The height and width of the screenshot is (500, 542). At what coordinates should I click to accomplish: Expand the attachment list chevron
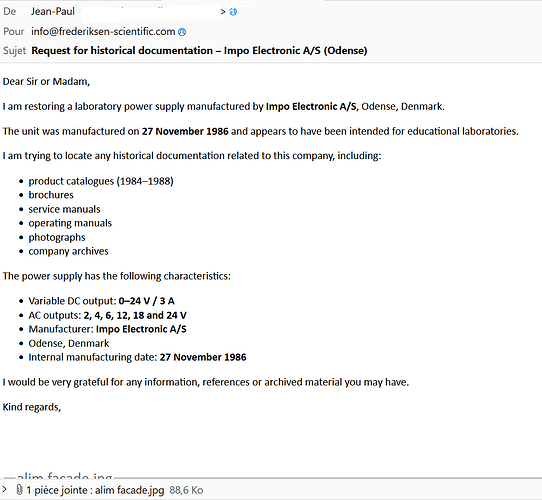(4, 489)
